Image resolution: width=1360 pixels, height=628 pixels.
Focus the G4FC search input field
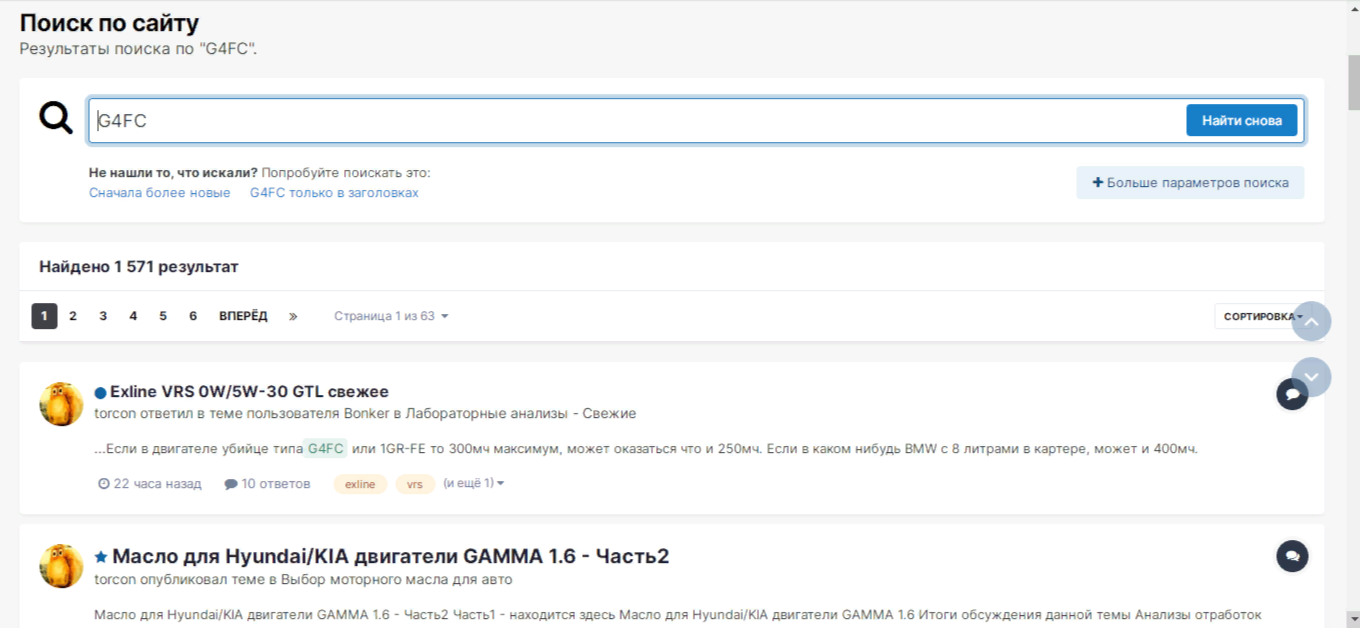point(636,120)
